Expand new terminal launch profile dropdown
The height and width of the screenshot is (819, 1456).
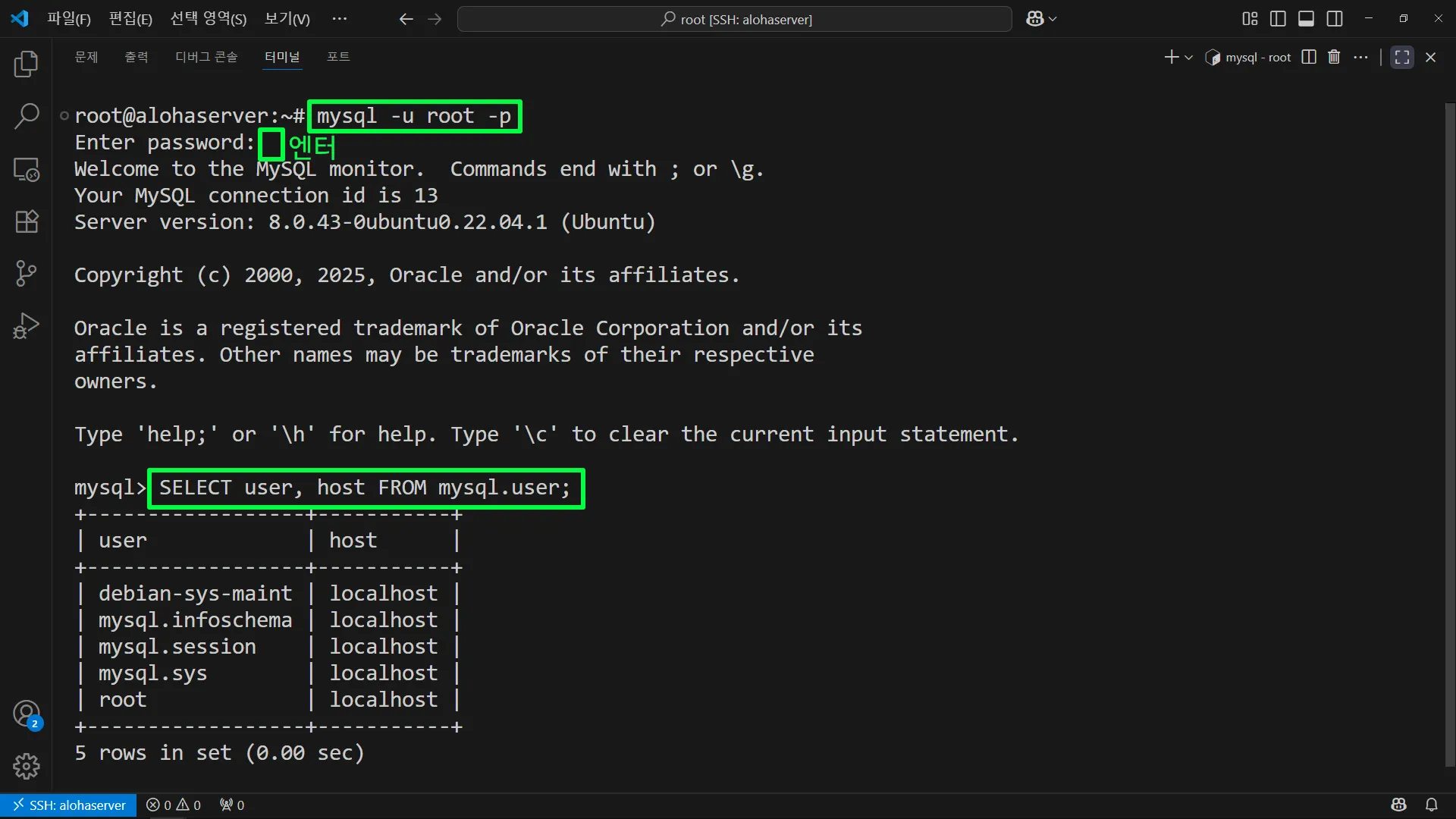pos(1188,58)
